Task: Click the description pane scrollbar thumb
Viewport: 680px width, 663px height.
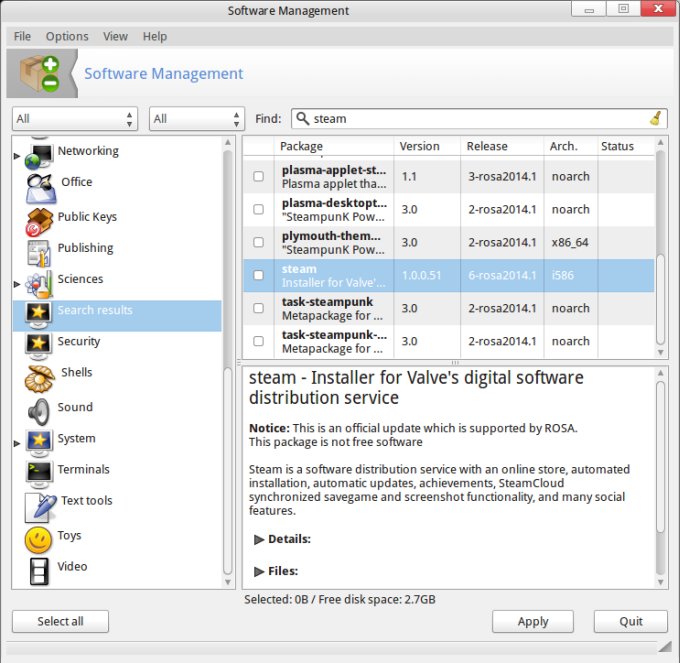Action: (x=660, y=457)
